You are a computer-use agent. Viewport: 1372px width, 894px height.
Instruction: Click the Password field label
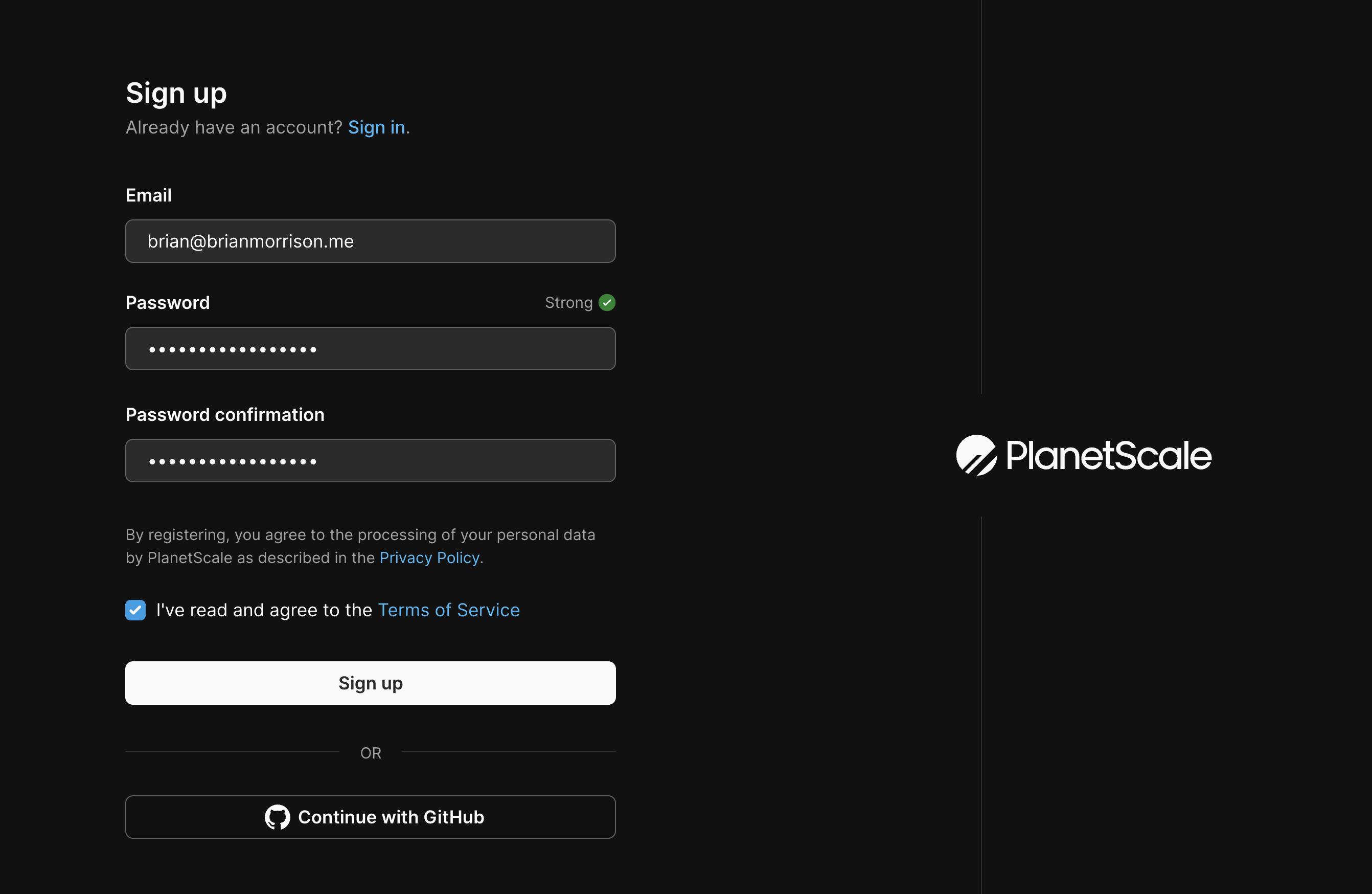(168, 303)
